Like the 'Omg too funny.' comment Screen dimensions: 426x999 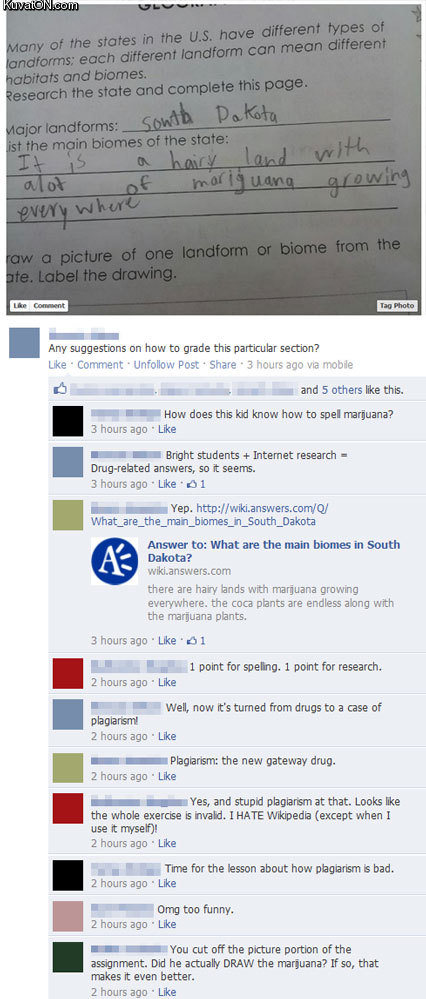click(167, 924)
